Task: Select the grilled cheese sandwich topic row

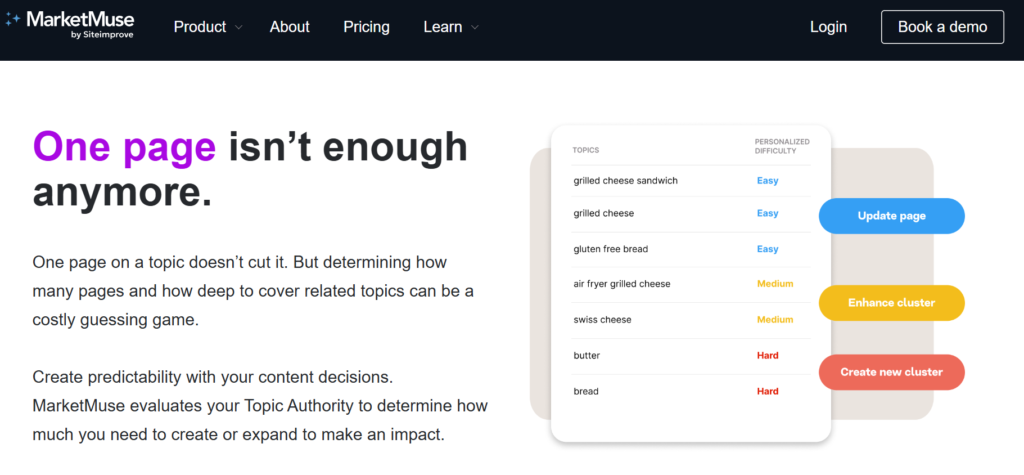Action: click(691, 180)
